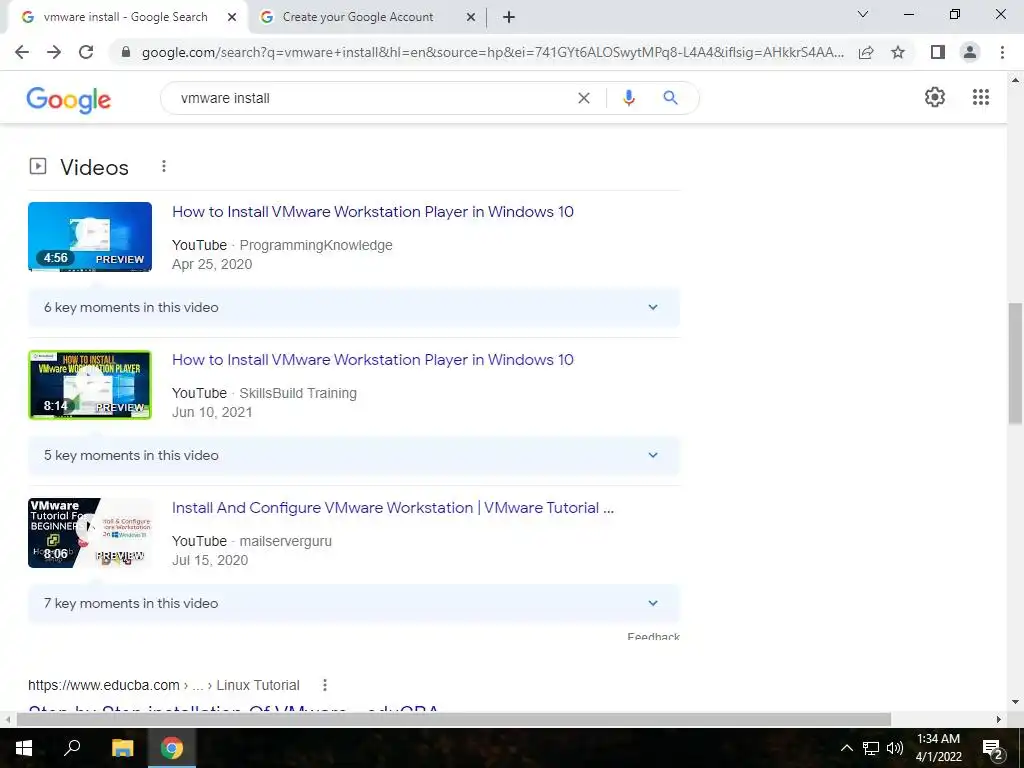The image size is (1024, 768).
Task: Click the 4:56 video thumbnail
Action: click(x=90, y=236)
